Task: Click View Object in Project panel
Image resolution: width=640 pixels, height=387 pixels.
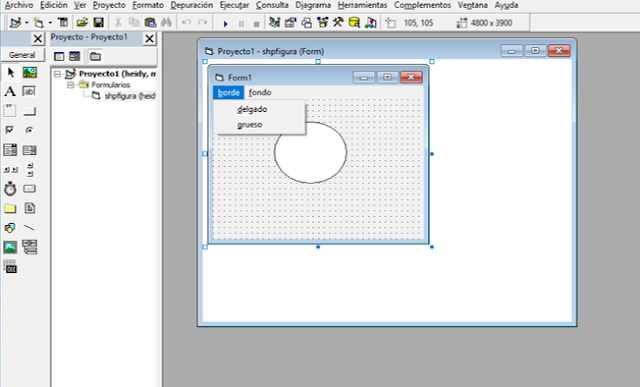Action: pyautogui.click(x=75, y=56)
